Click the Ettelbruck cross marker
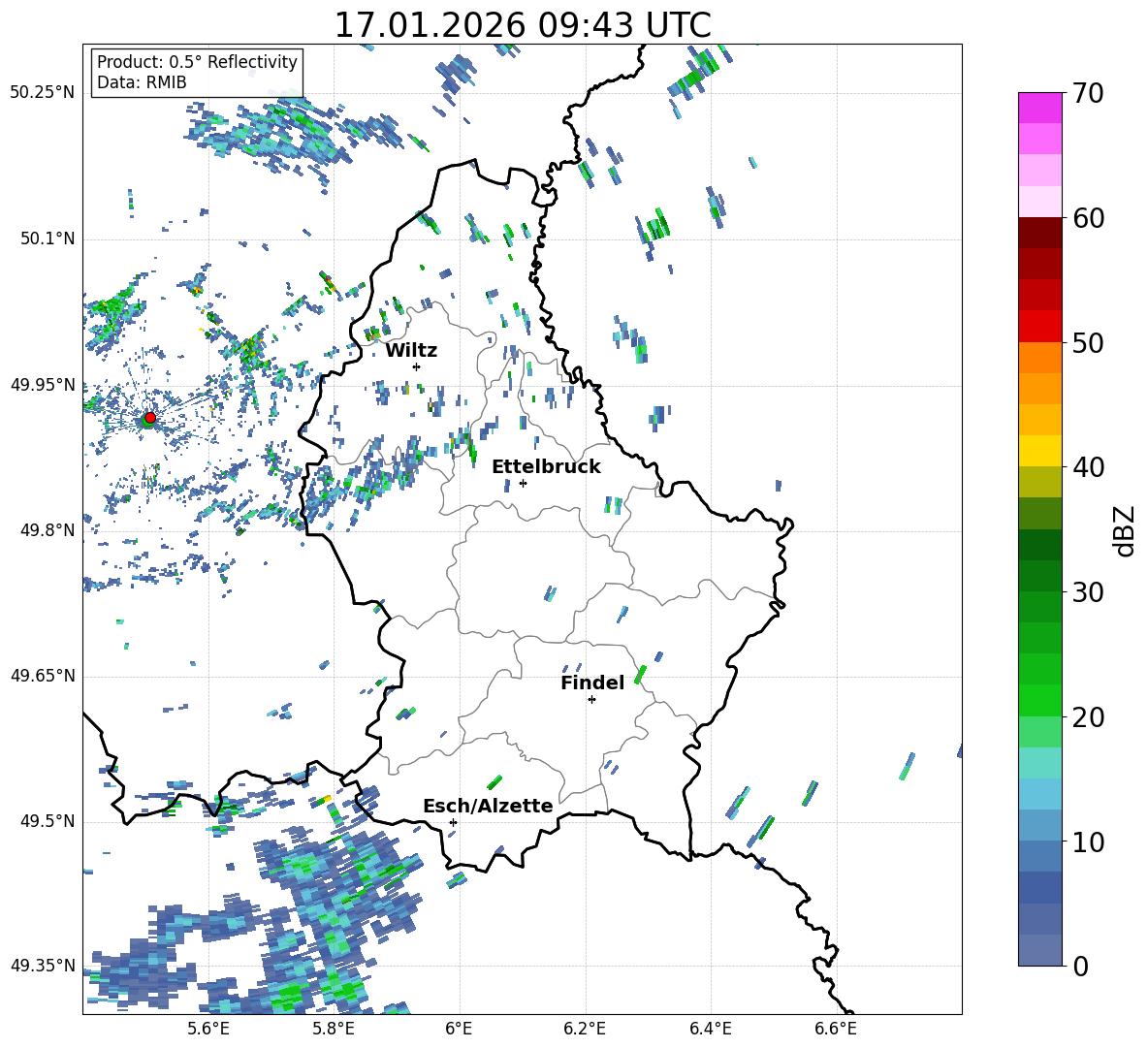 point(523,483)
